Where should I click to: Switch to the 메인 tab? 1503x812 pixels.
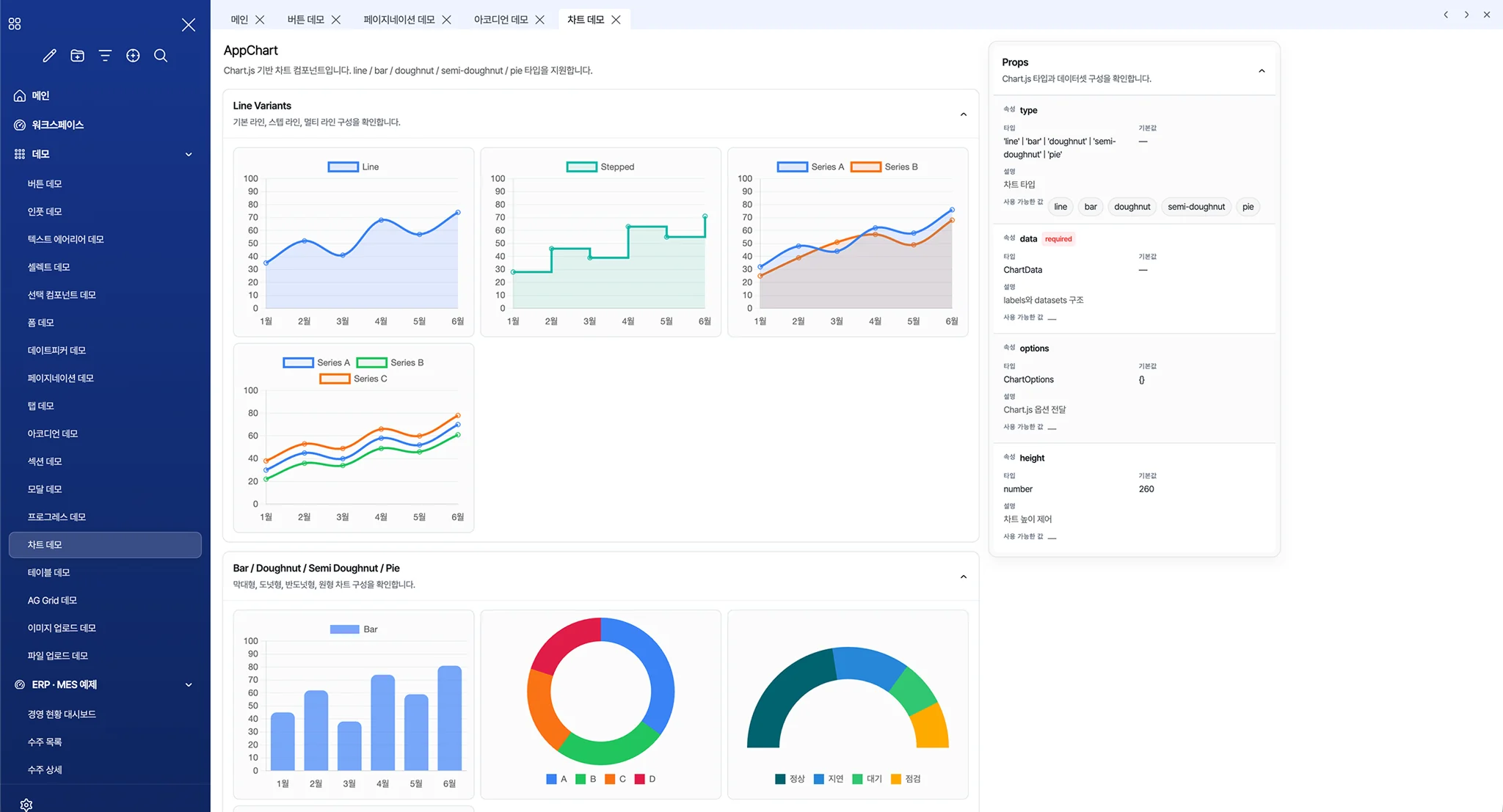click(239, 20)
